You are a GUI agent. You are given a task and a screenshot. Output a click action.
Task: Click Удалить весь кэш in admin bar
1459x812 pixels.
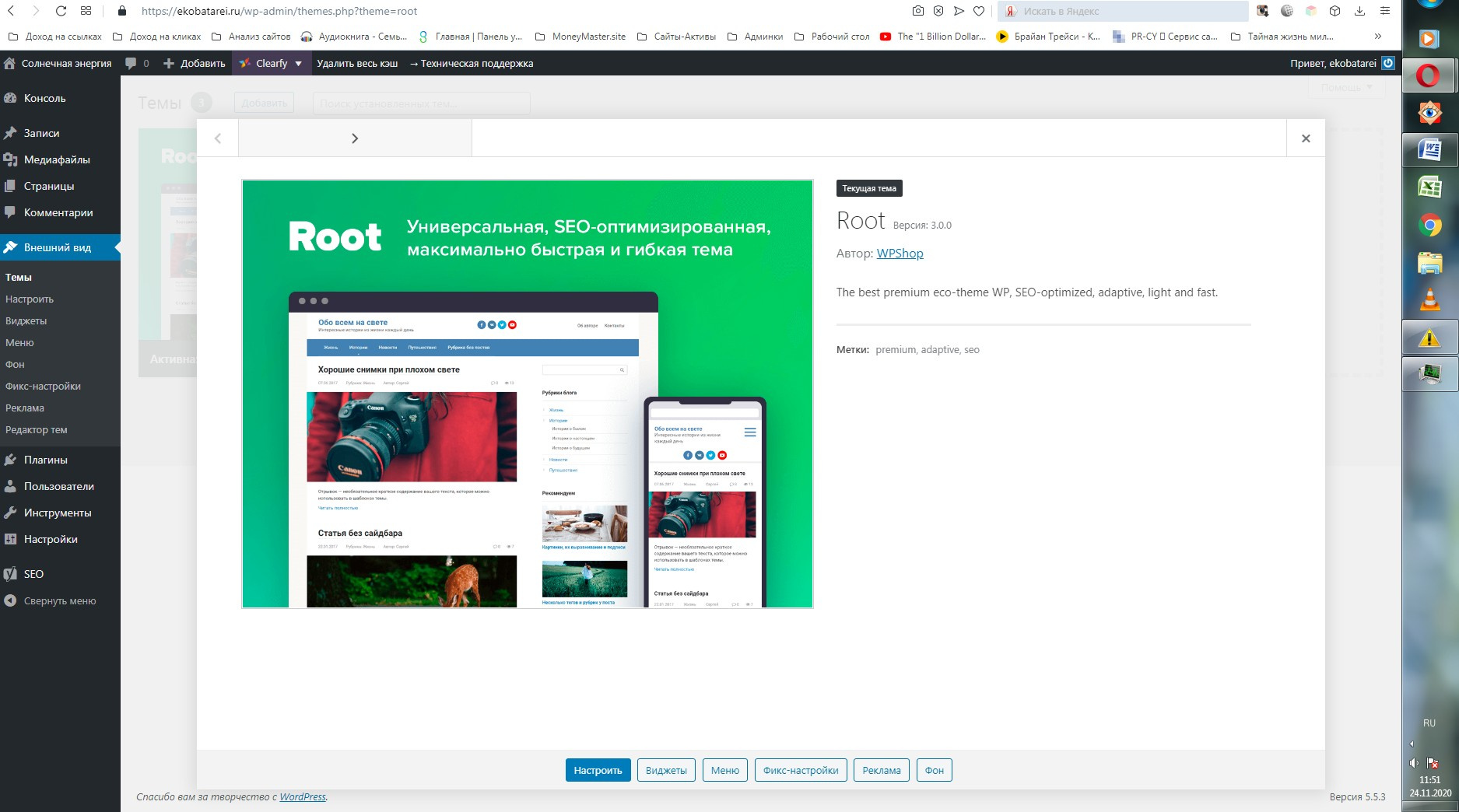click(x=357, y=63)
